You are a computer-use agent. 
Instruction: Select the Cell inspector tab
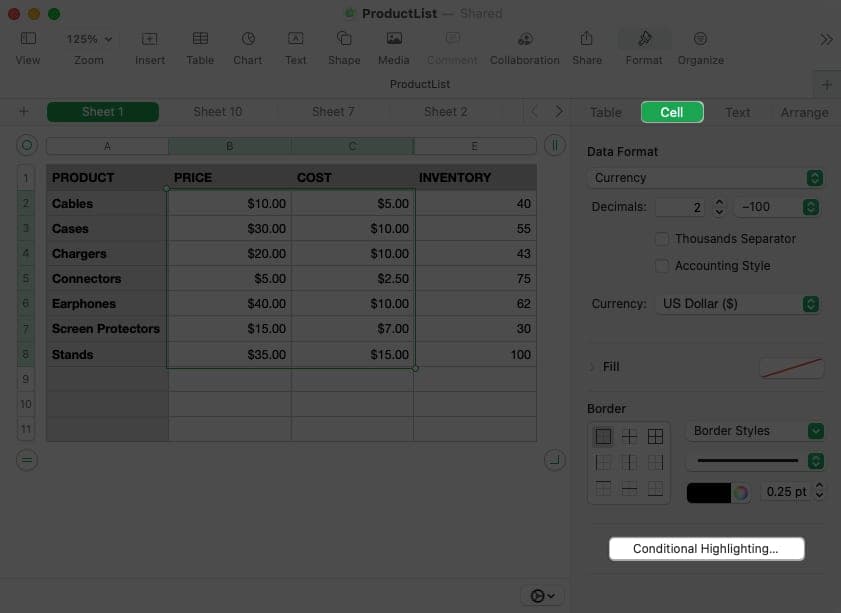[672, 112]
